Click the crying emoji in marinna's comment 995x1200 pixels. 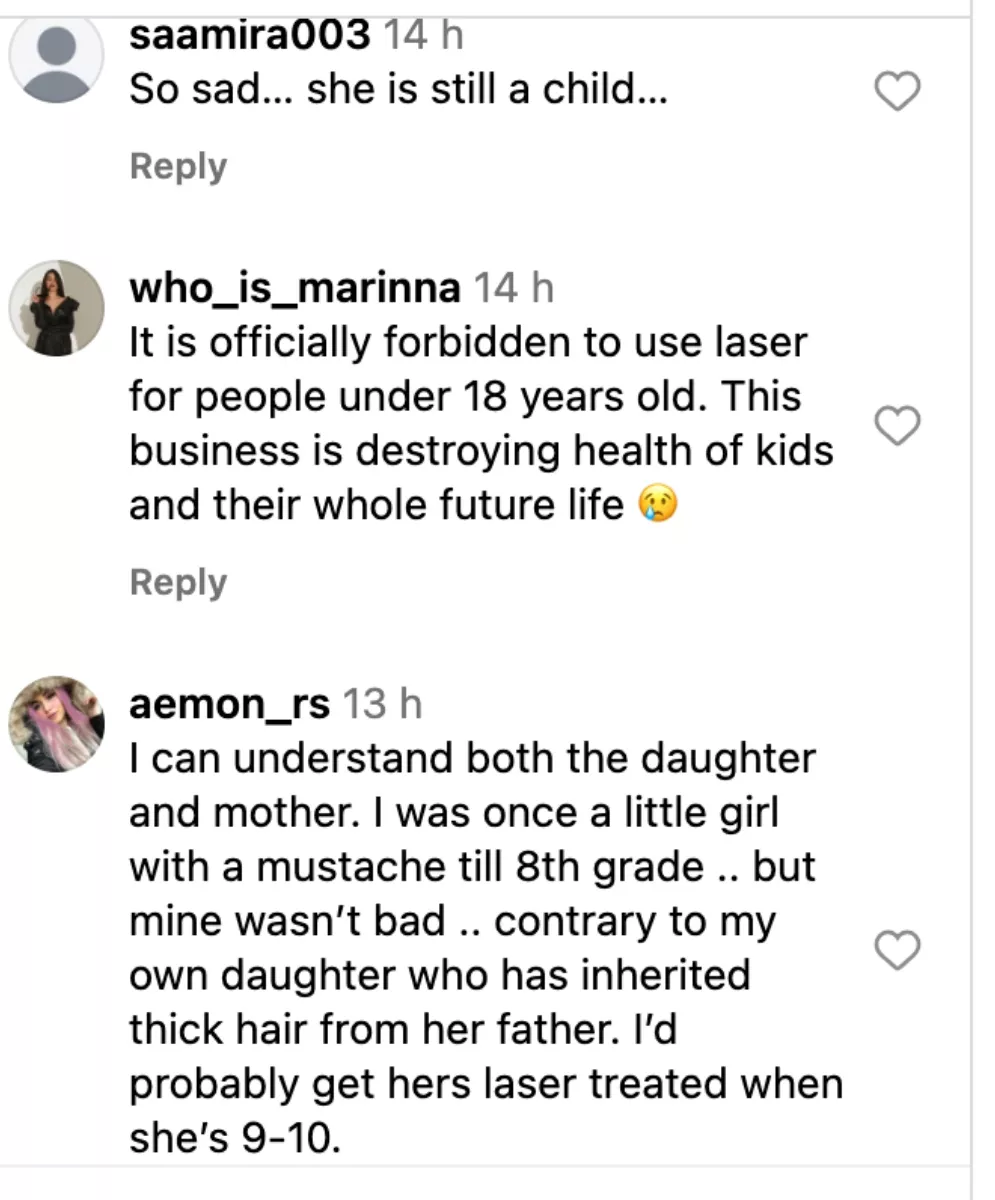pos(656,507)
